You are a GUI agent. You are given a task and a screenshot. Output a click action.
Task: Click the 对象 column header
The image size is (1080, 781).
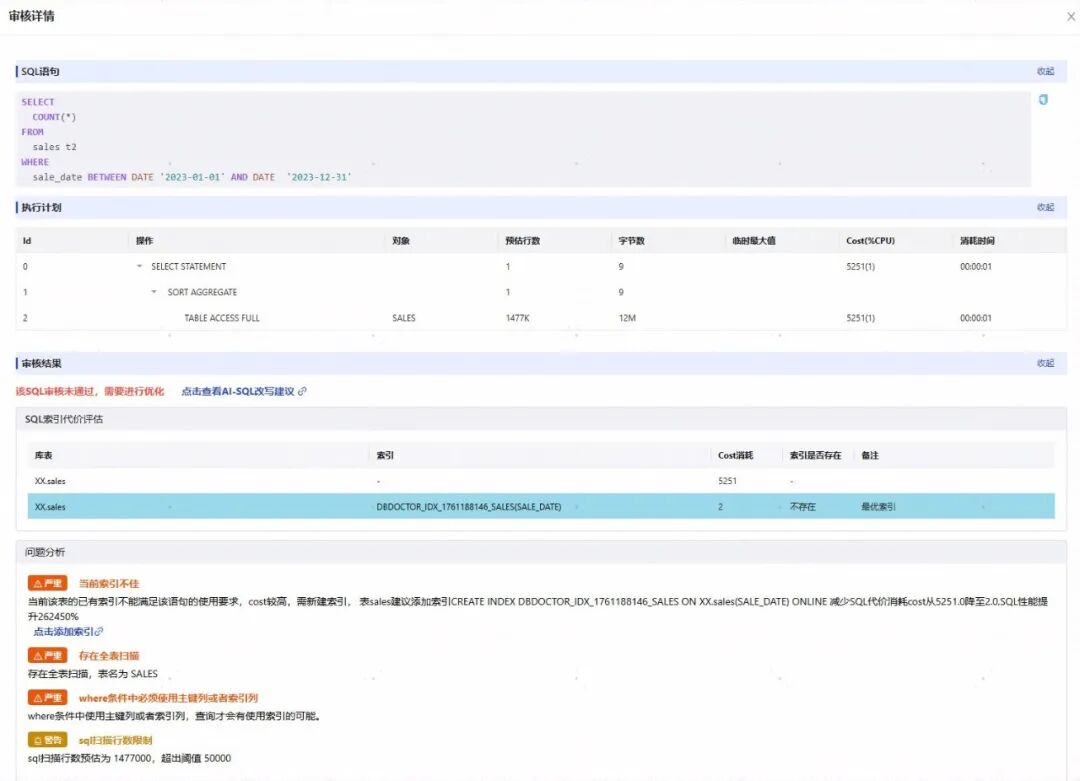tap(401, 240)
